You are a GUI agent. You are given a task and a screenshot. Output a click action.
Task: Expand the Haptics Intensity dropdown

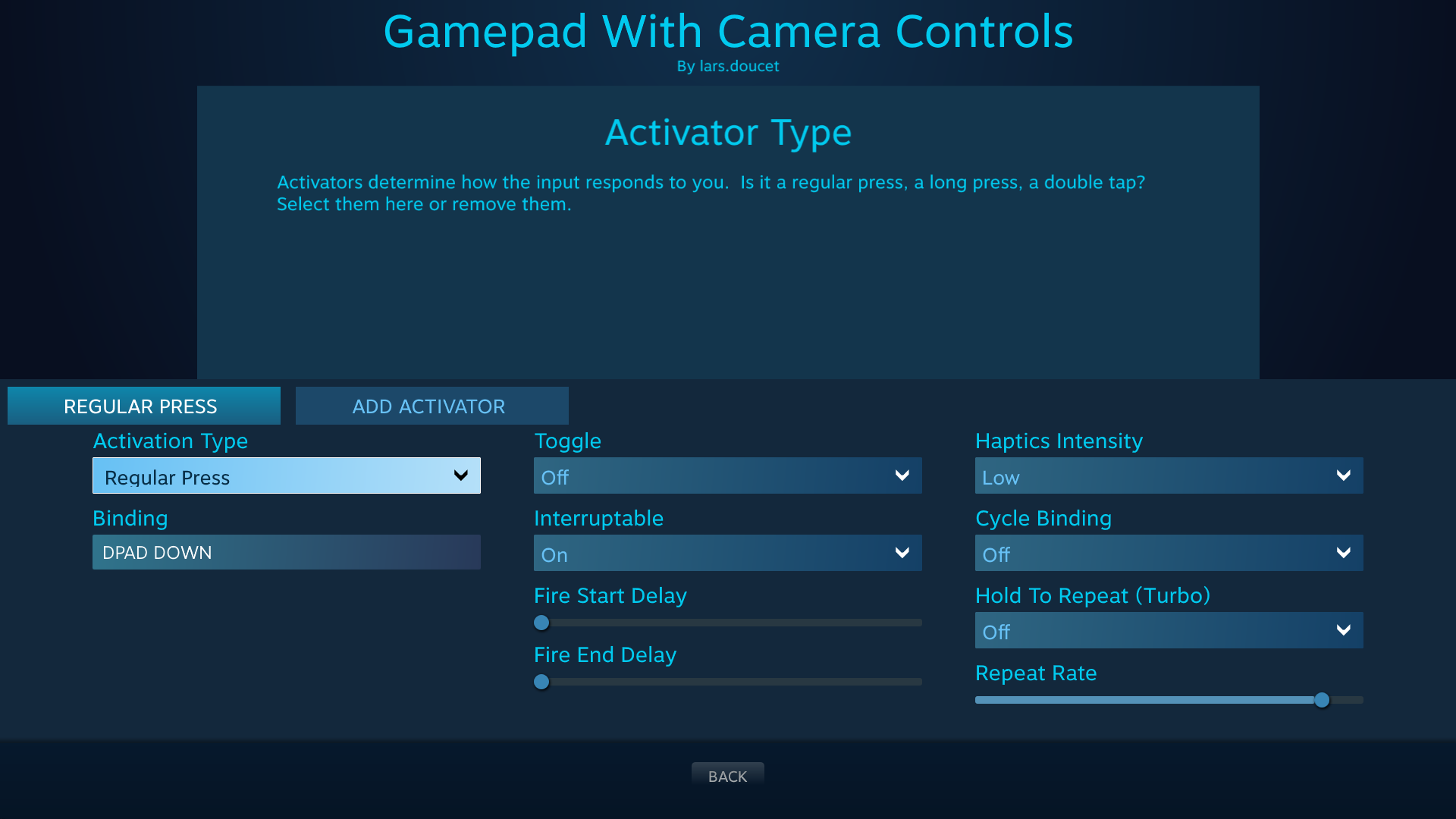tap(1168, 475)
